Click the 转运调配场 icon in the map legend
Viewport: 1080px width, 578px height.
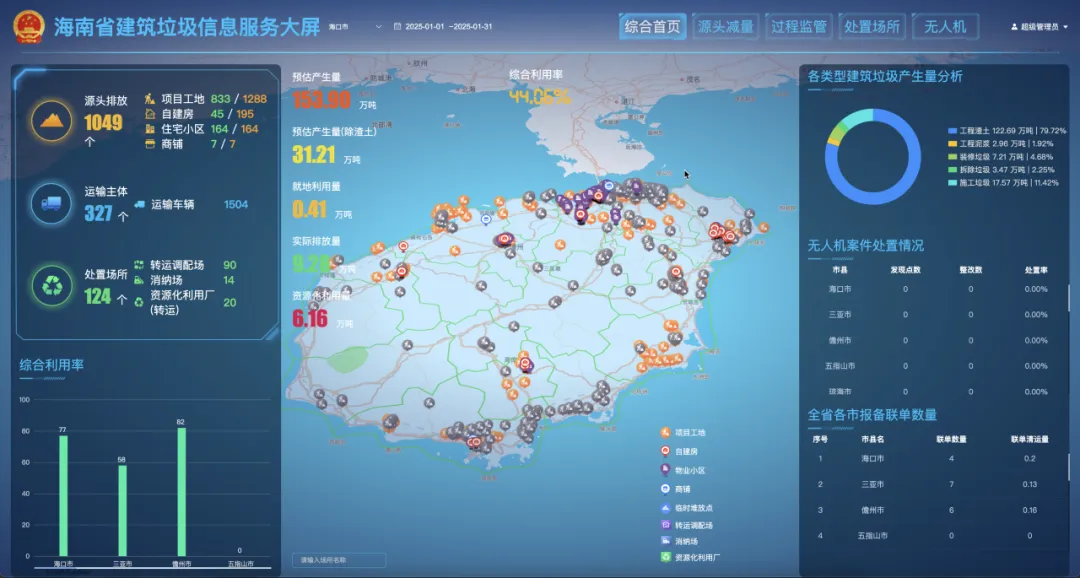[665, 524]
